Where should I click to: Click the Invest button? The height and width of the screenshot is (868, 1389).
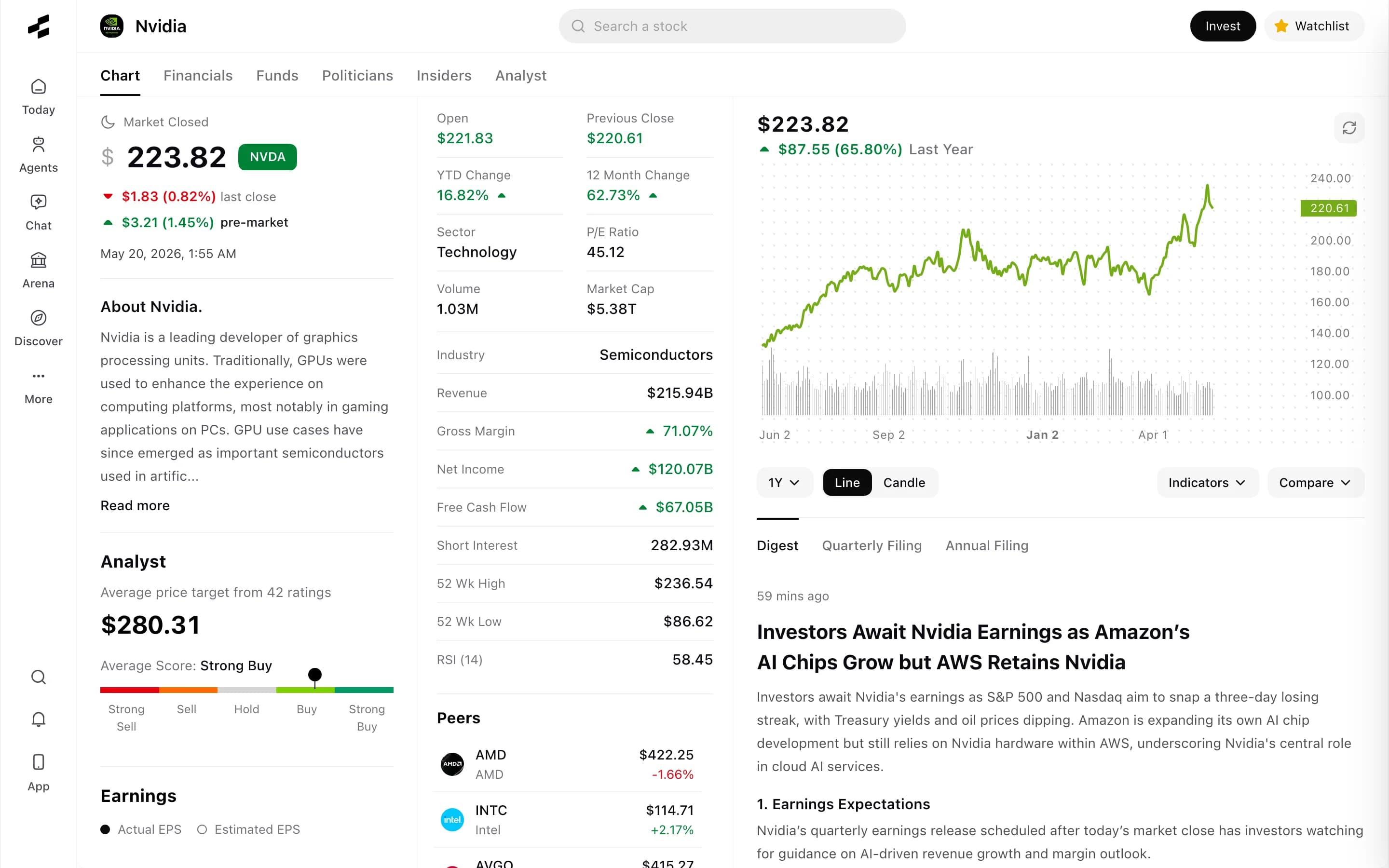point(1223,26)
